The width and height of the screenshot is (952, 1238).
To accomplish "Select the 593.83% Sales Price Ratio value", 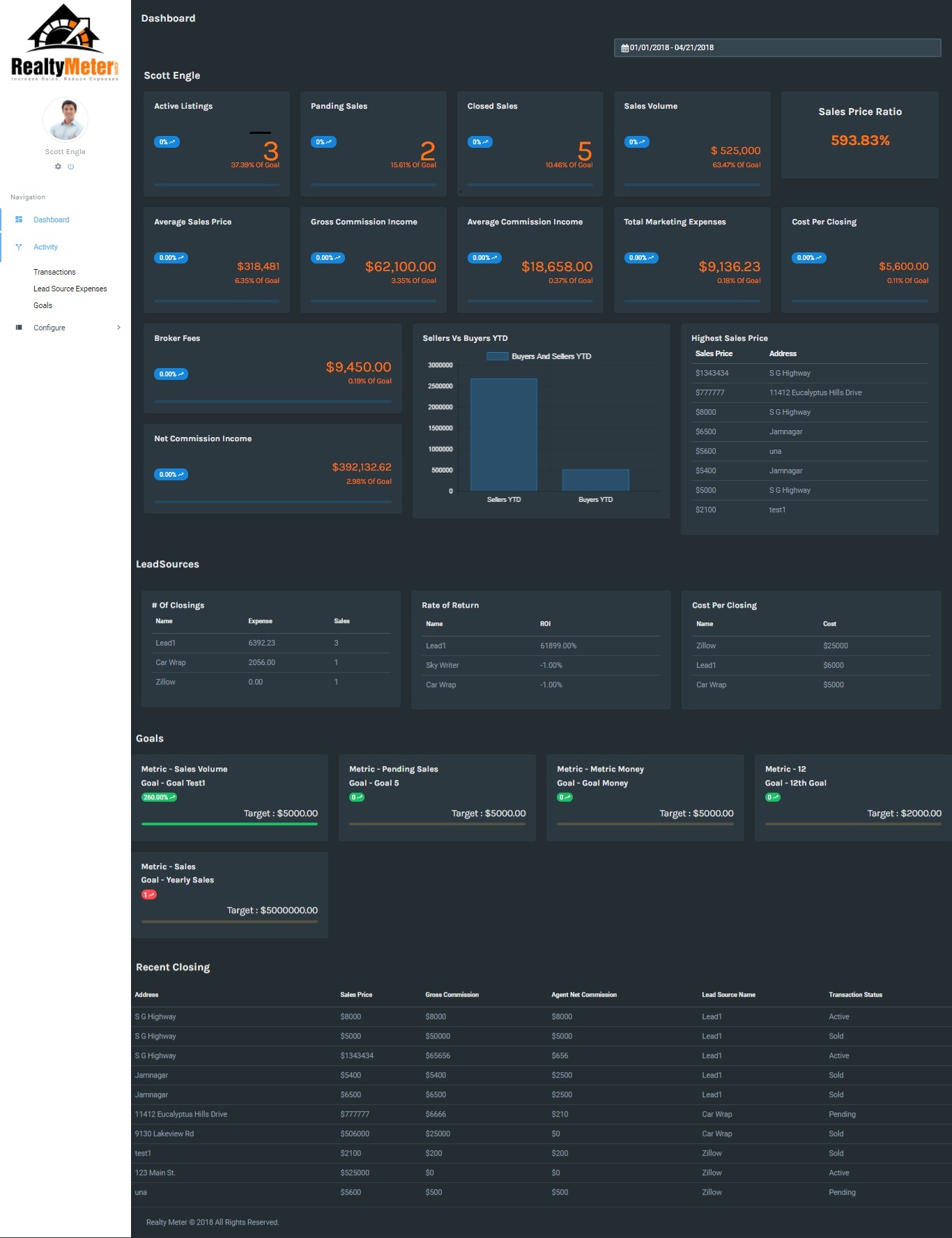I will (x=860, y=140).
